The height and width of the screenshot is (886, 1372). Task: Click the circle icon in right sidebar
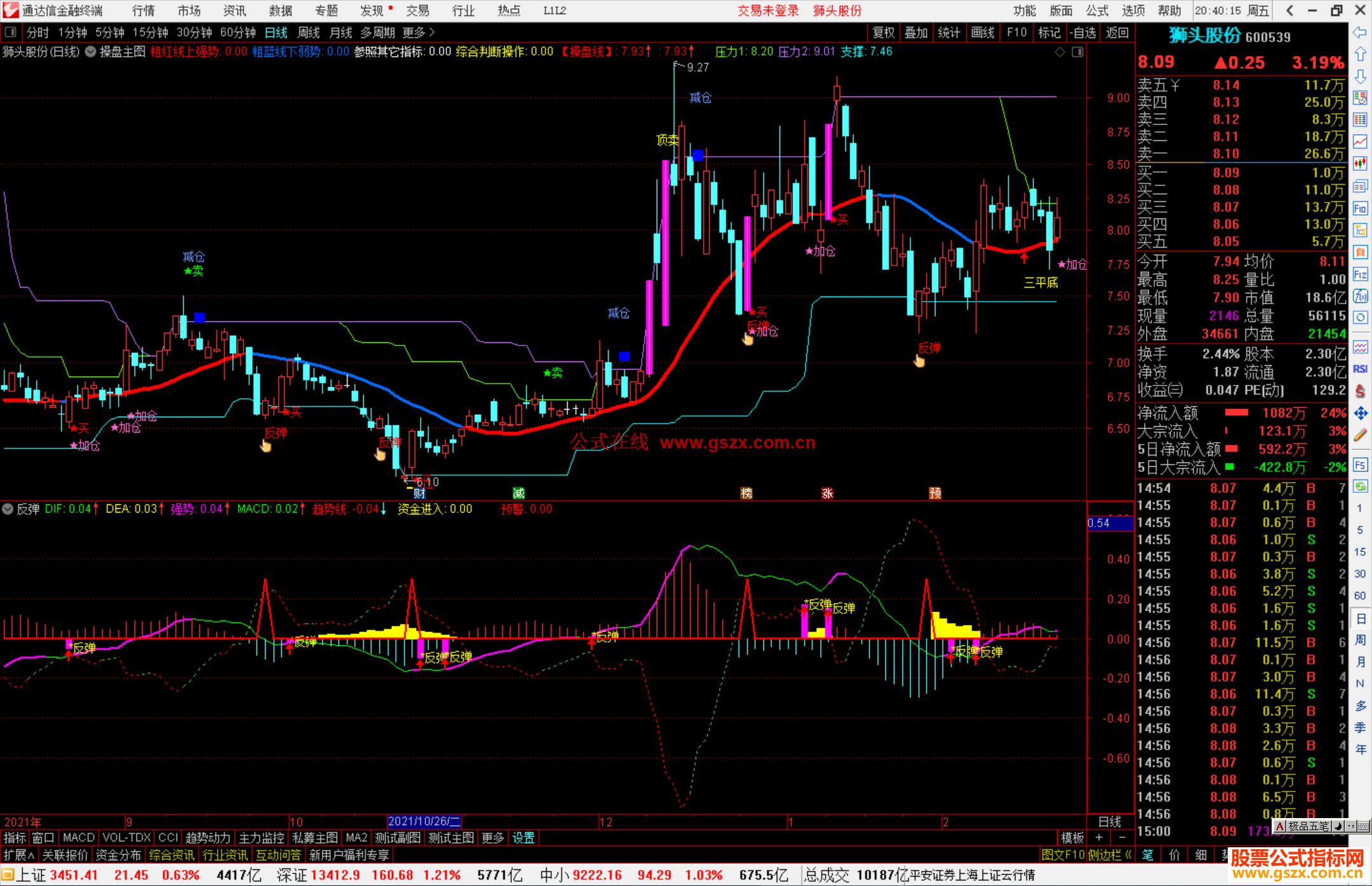pyautogui.click(x=1360, y=318)
